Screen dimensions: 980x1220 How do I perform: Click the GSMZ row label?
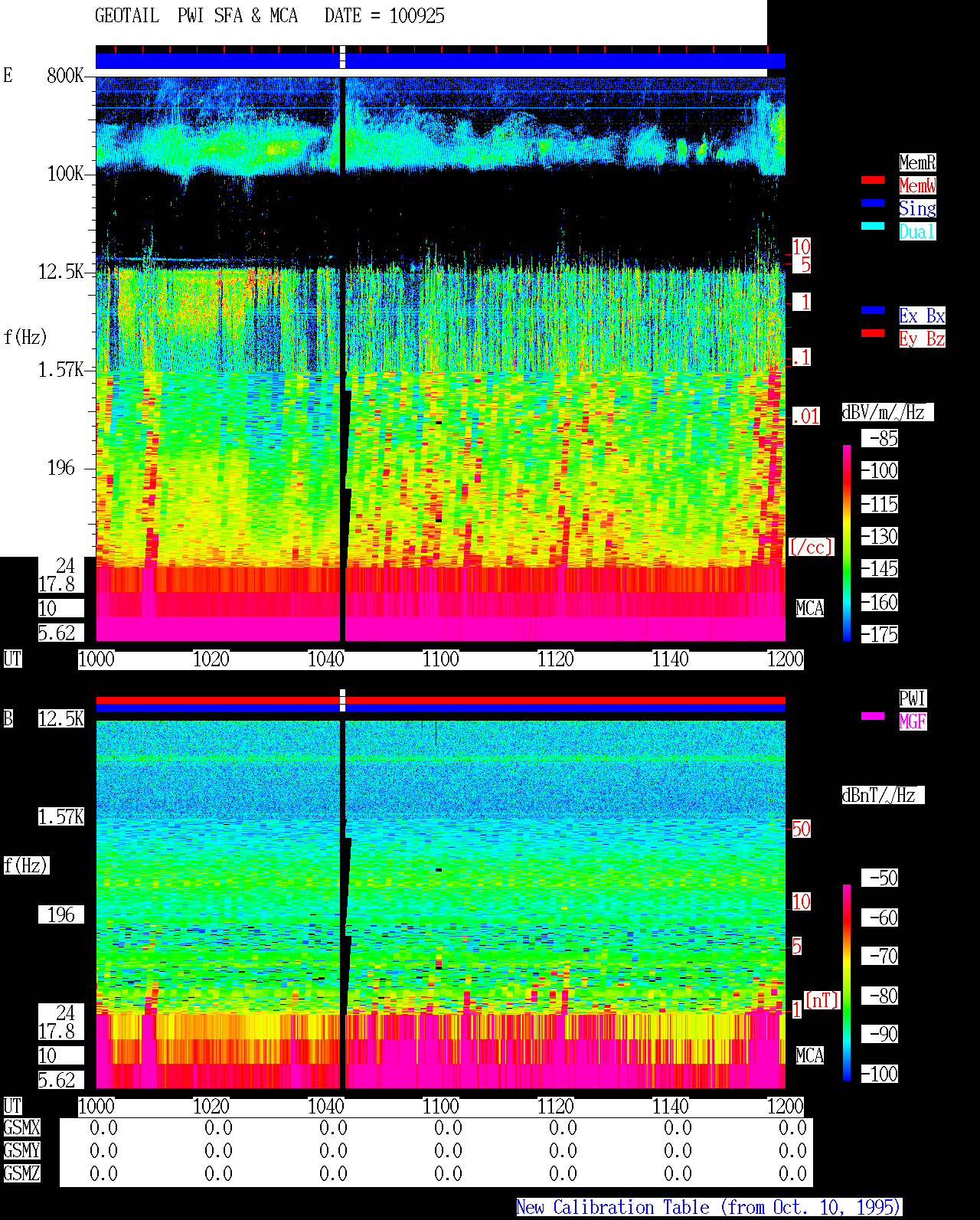pos(22,1174)
